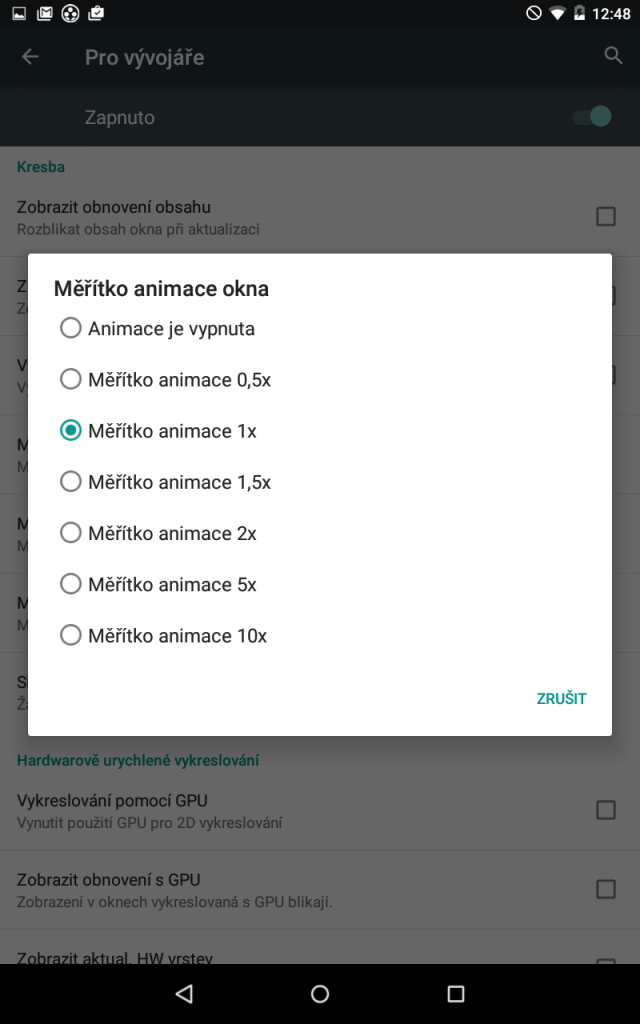The width and height of the screenshot is (640, 1024).
Task: Check Zobrazit obnovení obsahu checkbox
Action: tap(606, 216)
